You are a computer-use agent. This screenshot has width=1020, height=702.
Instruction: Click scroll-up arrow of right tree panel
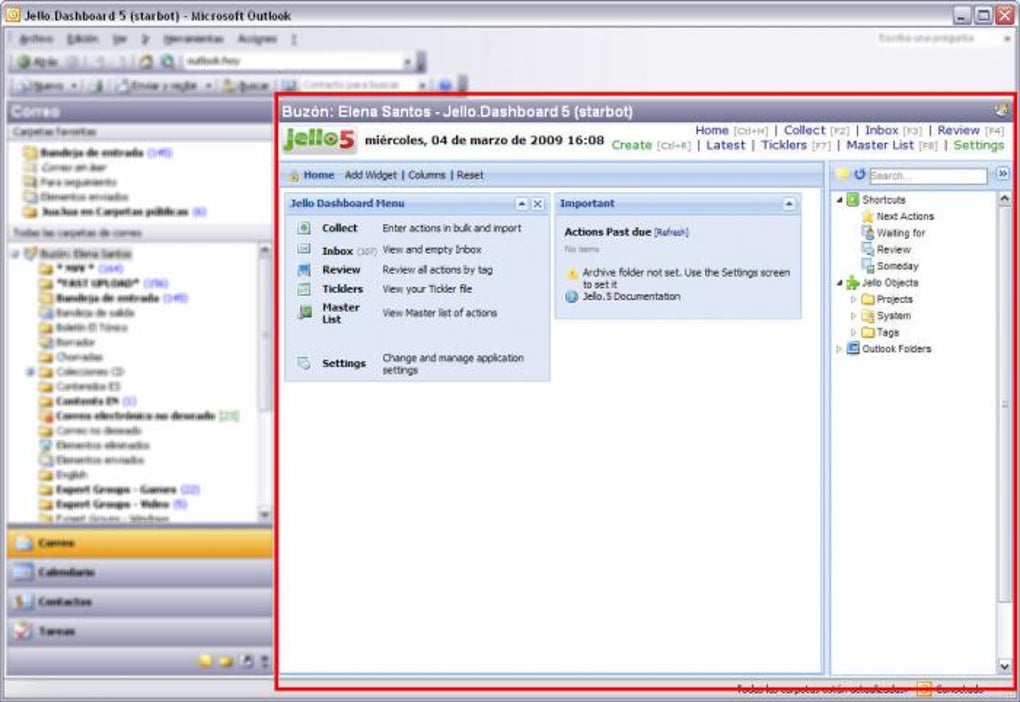click(1004, 198)
